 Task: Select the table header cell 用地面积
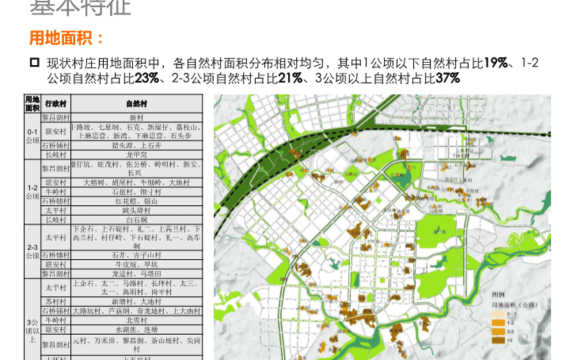click(x=33, y=104)
